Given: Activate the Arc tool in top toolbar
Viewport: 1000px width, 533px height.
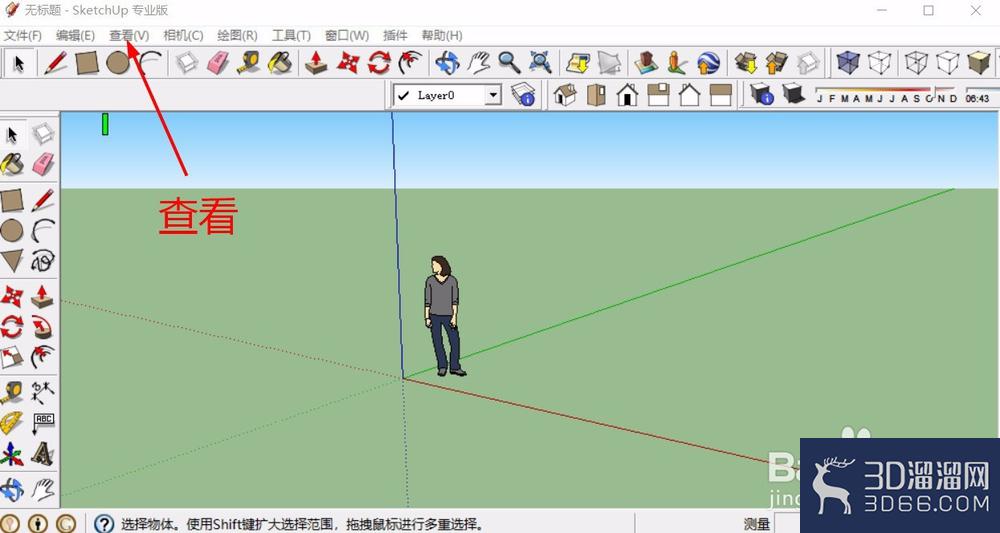Looking at the screenshot, I should tap(149, 62).
